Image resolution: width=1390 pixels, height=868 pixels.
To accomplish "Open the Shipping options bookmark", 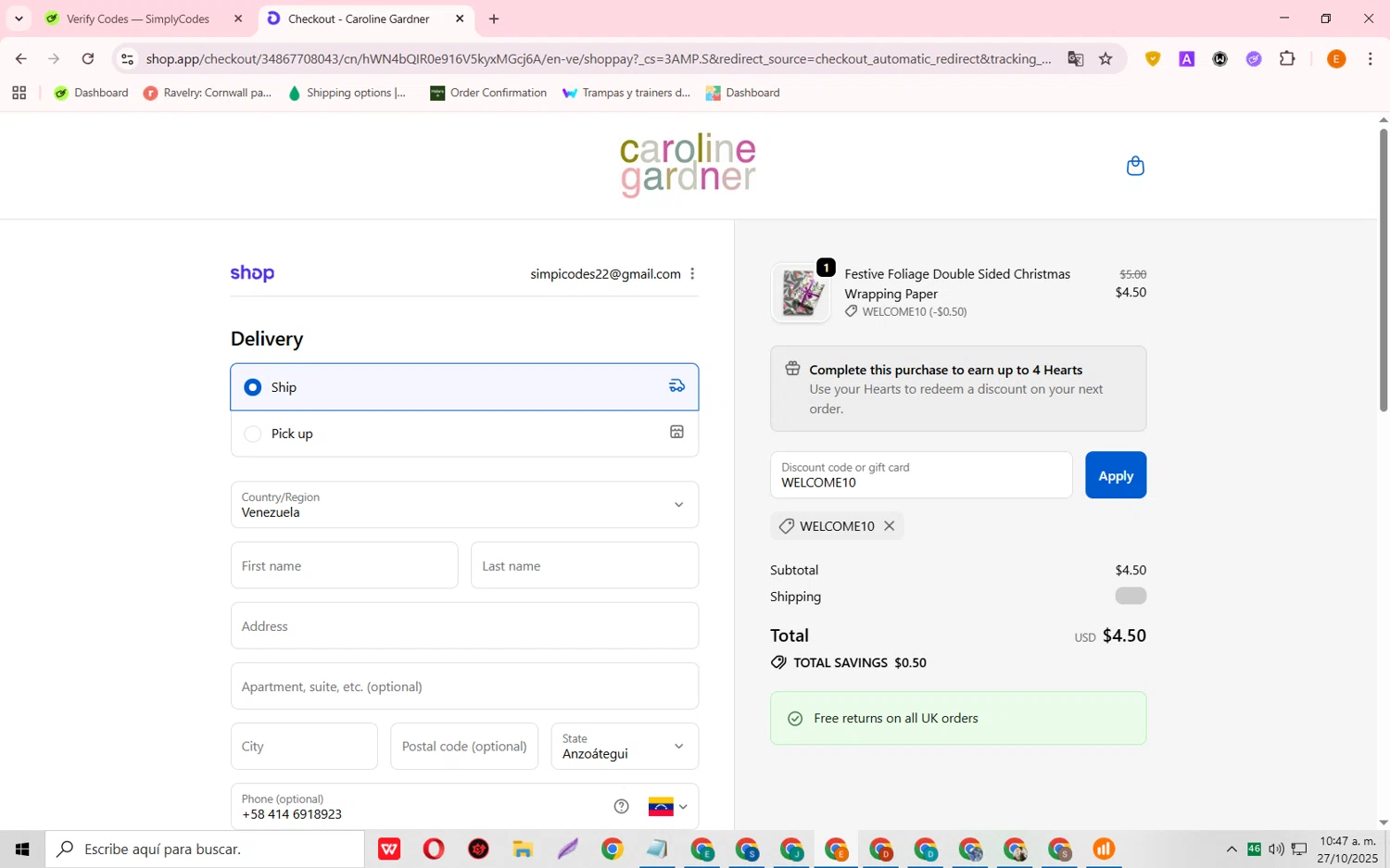I will click(x=347, y=93).
